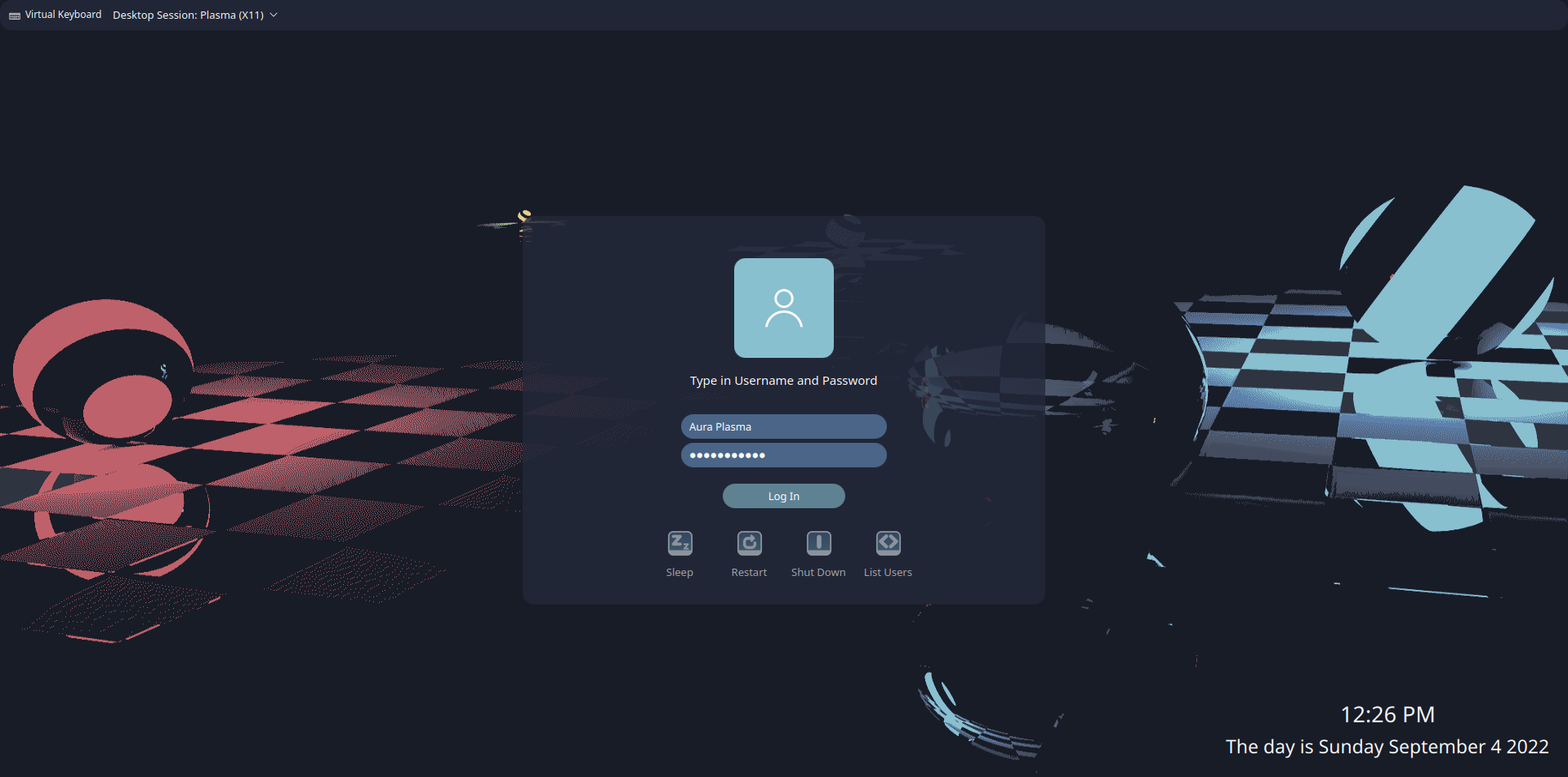Click the user avatar image
The height and width of the screenshot is (777, 1568).
(x=784, y=308)
